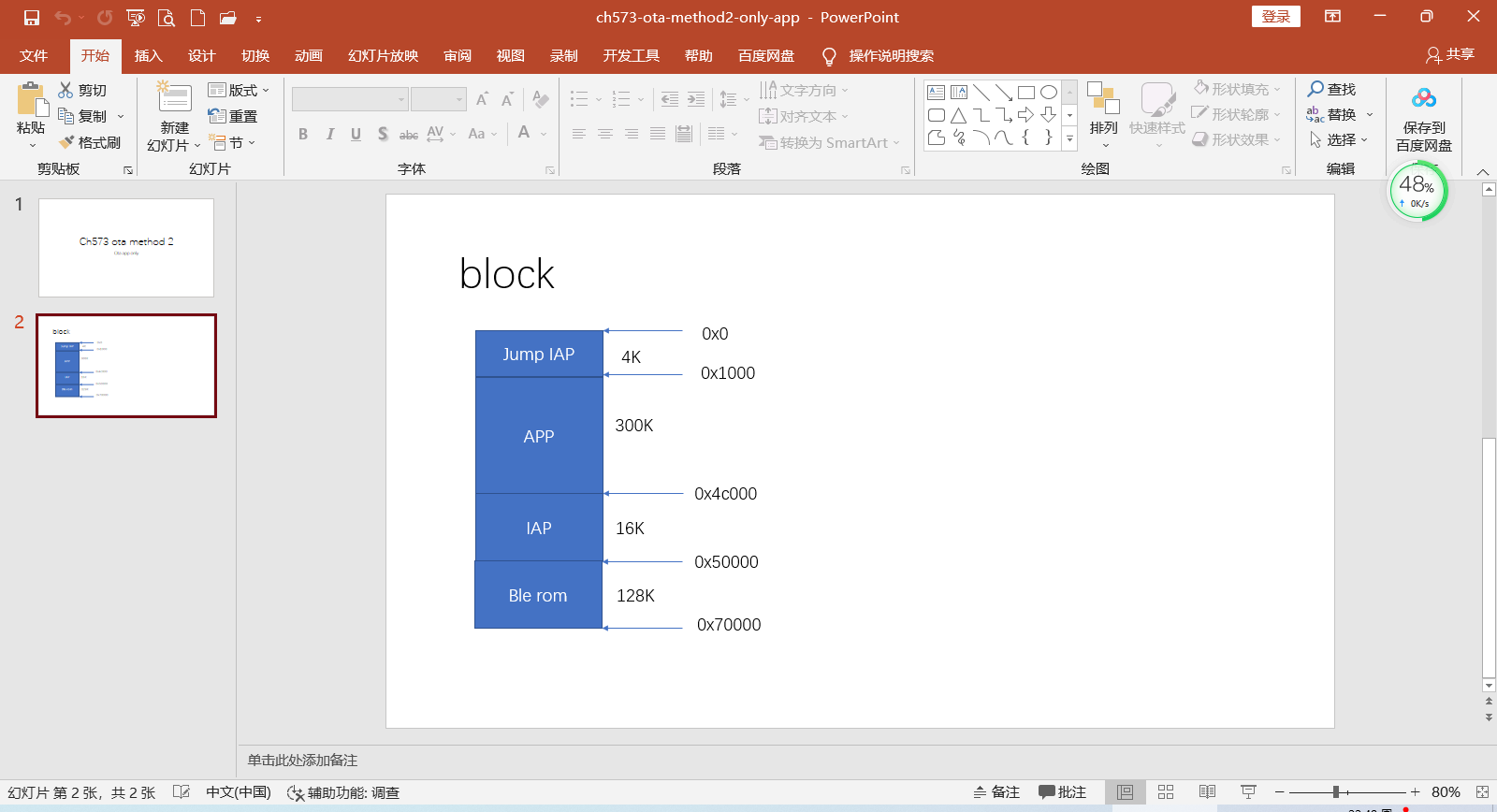Click the Login (登录) button
This screenshot has width=1497, height=812.
pyautogui.click(x=1276, y=17)
